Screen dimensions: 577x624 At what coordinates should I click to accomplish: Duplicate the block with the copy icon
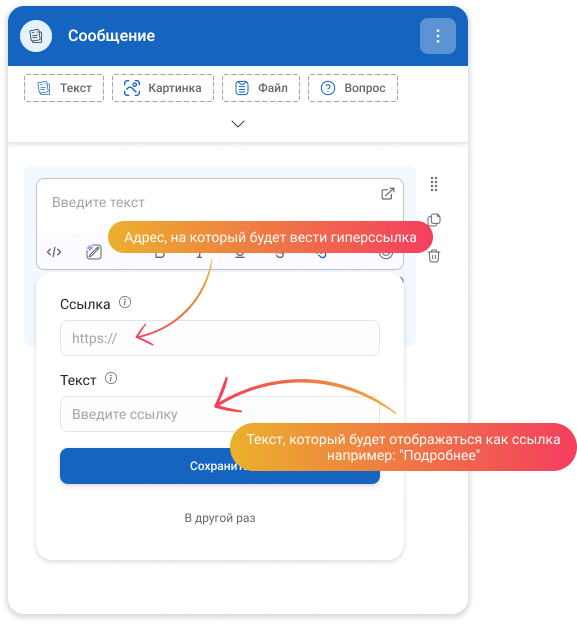434,220
